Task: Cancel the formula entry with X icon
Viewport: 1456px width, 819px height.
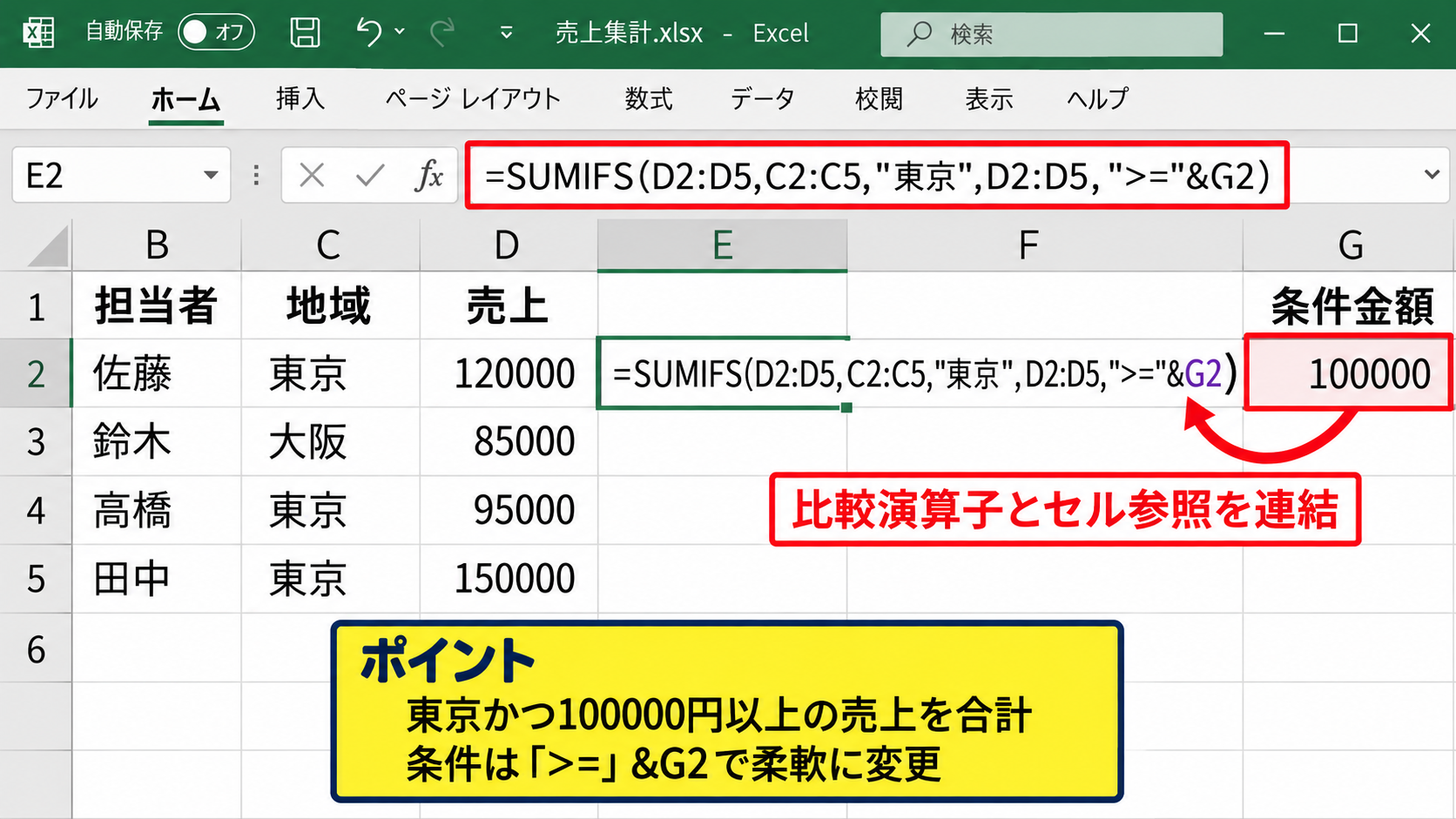Action: (x=311, y=175)
